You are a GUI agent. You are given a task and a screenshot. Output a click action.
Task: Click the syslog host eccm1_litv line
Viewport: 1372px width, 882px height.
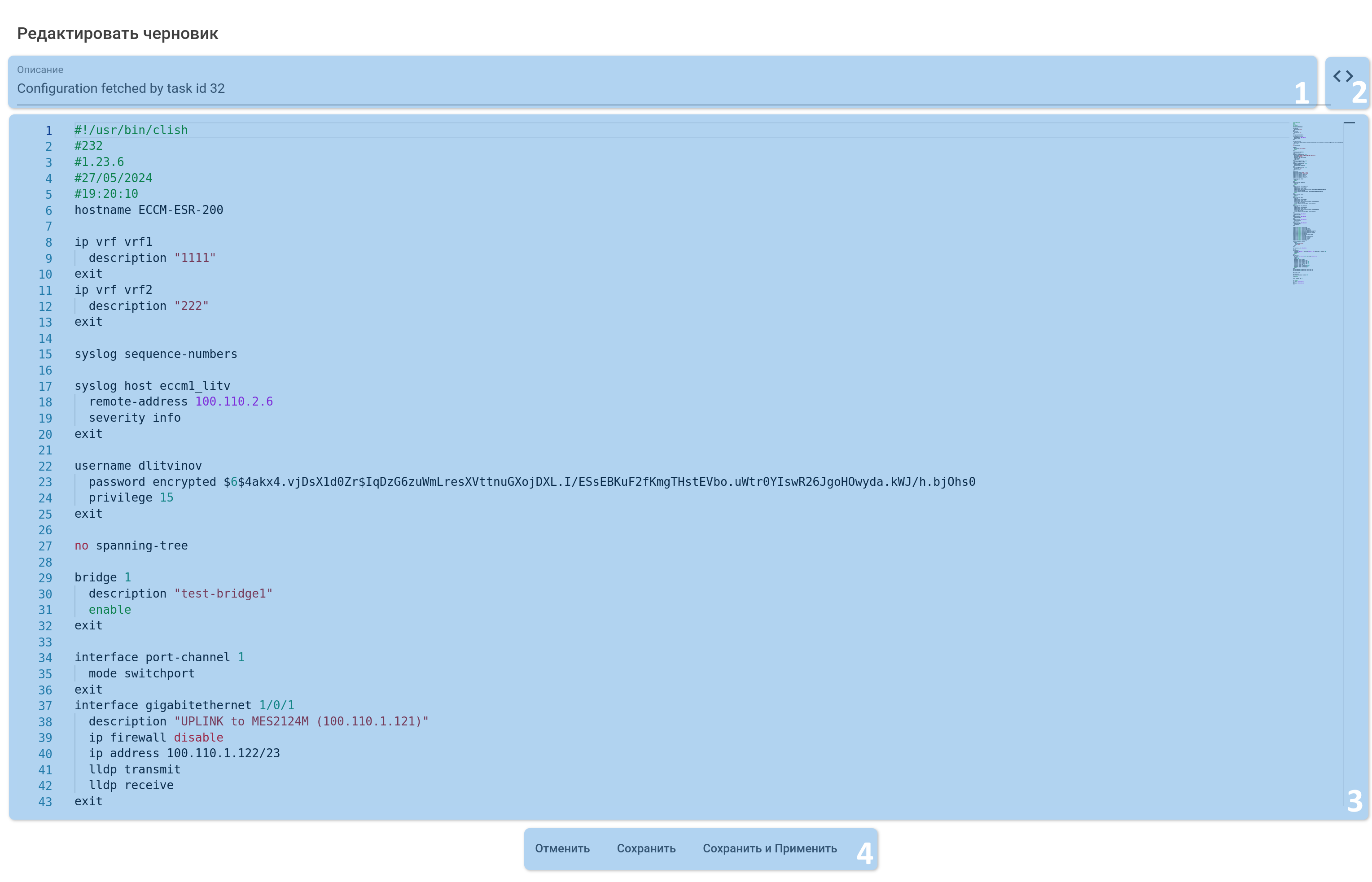click(153, 386)
